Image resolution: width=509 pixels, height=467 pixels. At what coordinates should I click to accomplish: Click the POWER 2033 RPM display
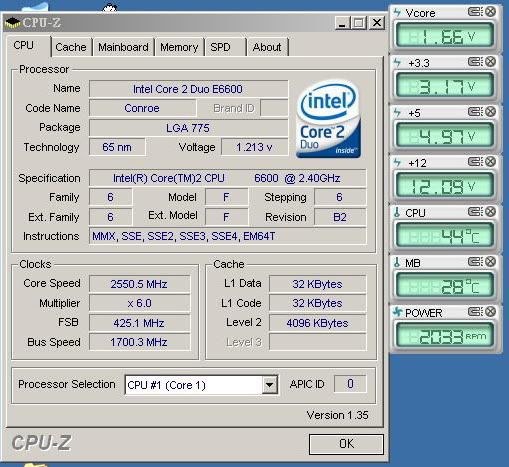[x=444, y=336]
